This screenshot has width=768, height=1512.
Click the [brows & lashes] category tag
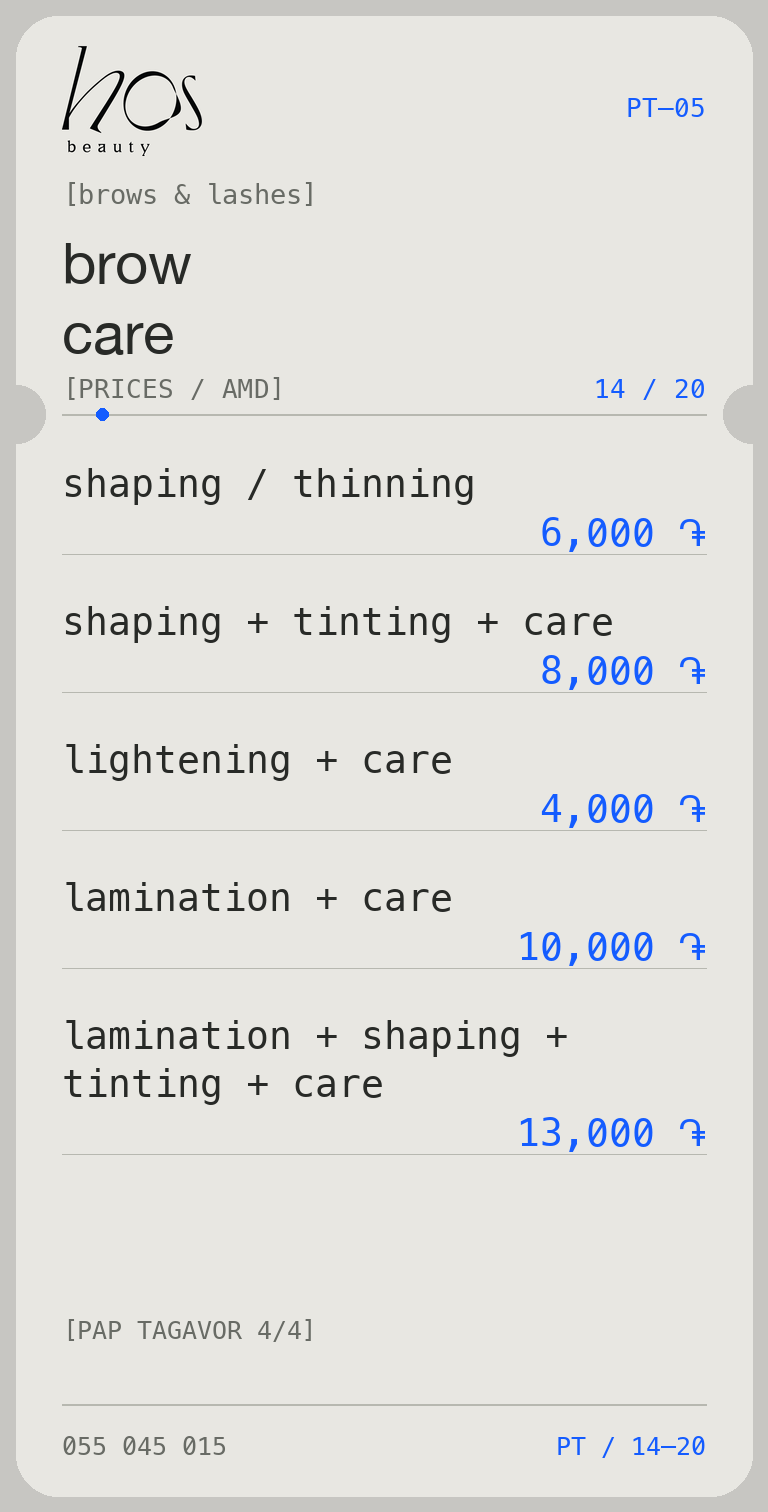pyautogui.click(x=190, y=194)
